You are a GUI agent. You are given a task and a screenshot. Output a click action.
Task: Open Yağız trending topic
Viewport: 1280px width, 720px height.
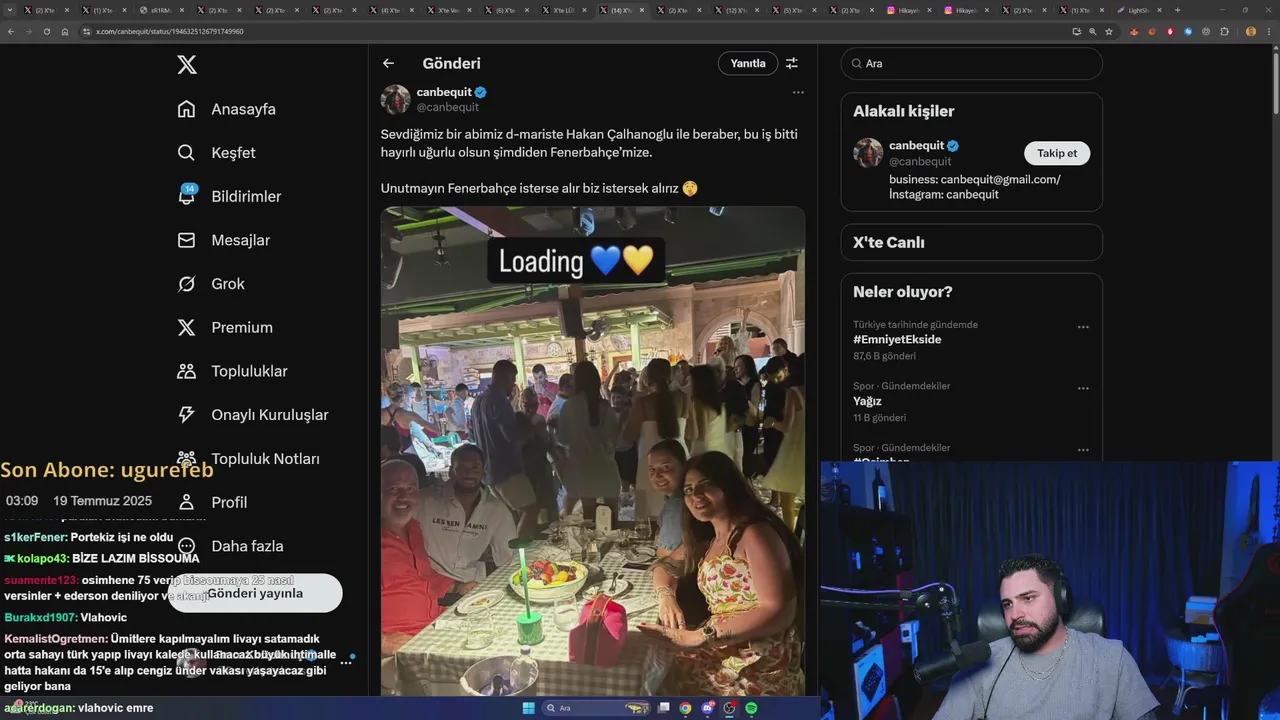(867, 401)
